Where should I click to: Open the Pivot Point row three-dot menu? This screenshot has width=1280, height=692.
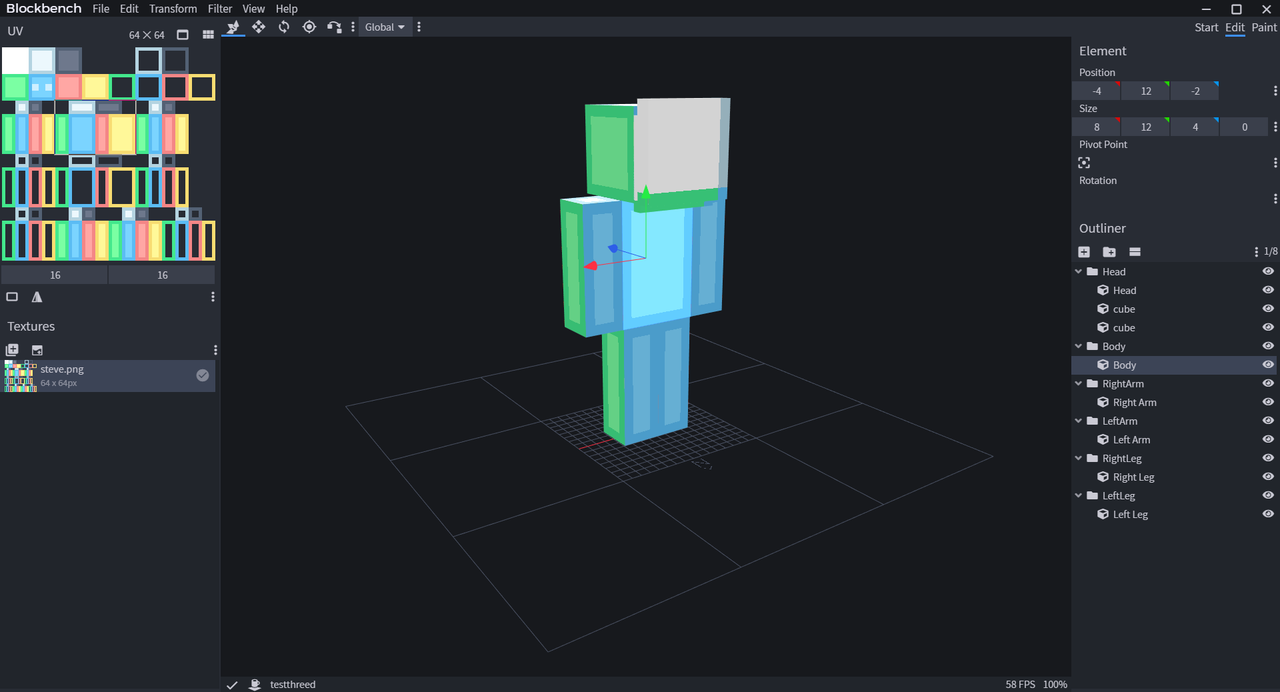click(1275, 163)
